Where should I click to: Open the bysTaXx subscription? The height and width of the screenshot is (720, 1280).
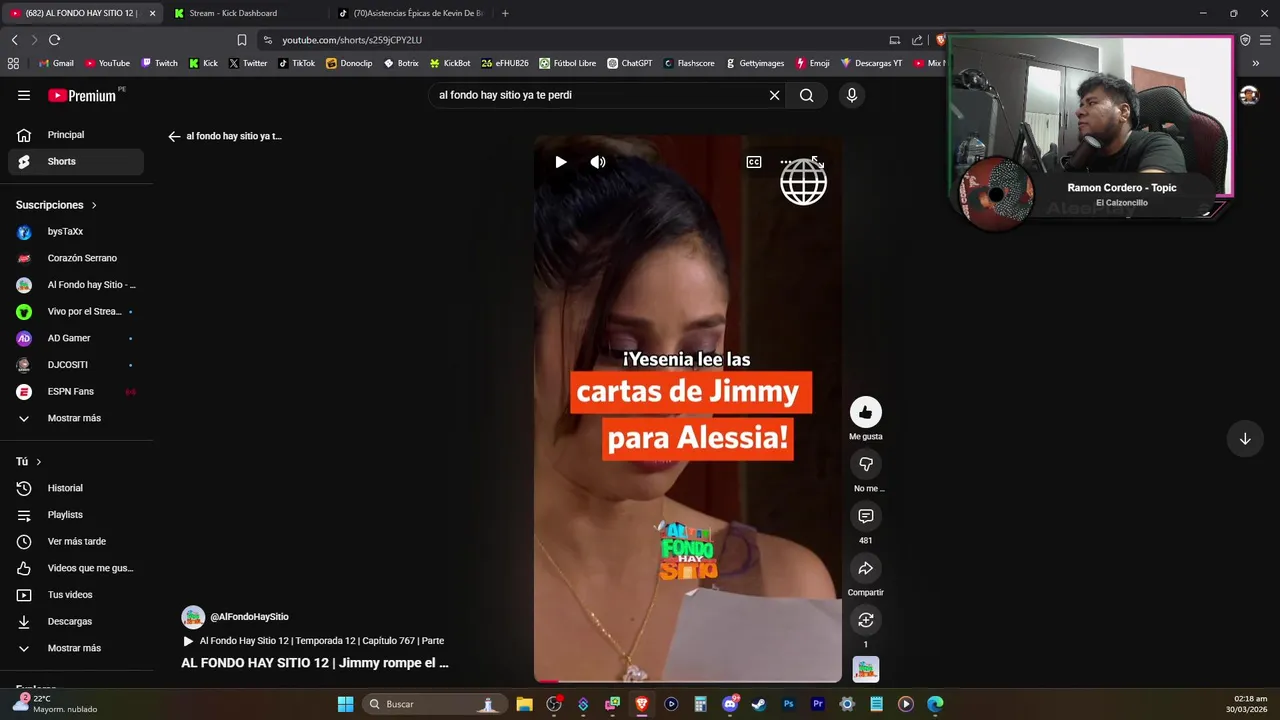(76, 231)
